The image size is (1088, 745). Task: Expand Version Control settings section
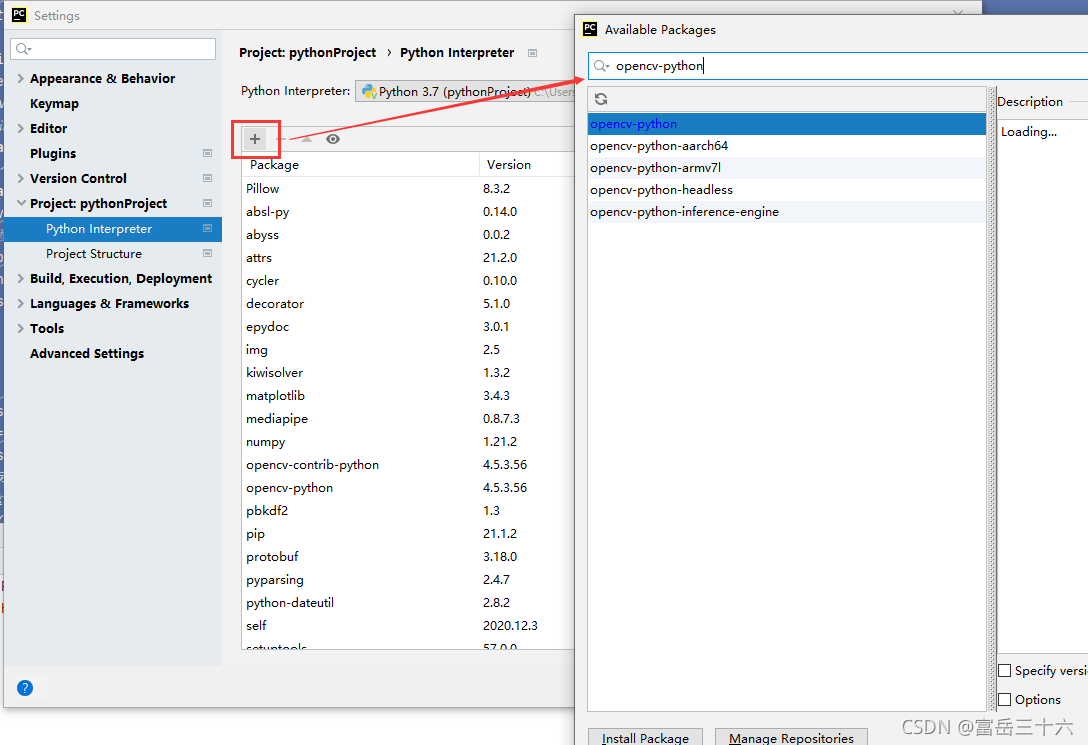tap(20, 178)
